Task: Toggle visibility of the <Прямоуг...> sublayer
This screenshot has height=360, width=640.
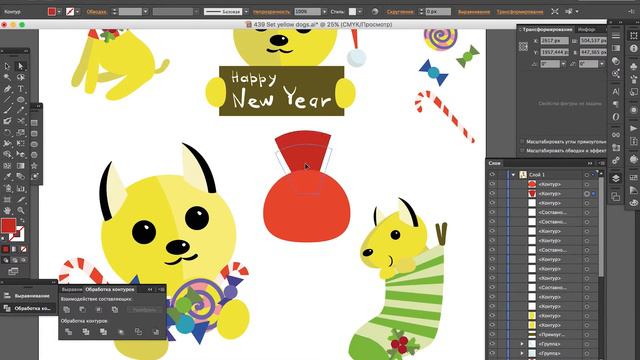Action: click(x=492, y=335)
